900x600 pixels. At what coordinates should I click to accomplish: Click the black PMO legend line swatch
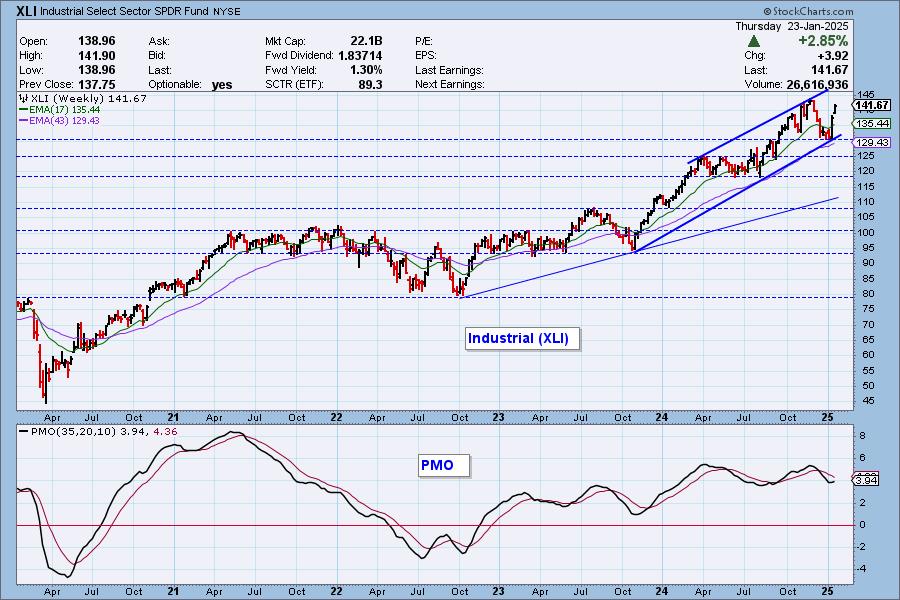[x=24, y=432]
